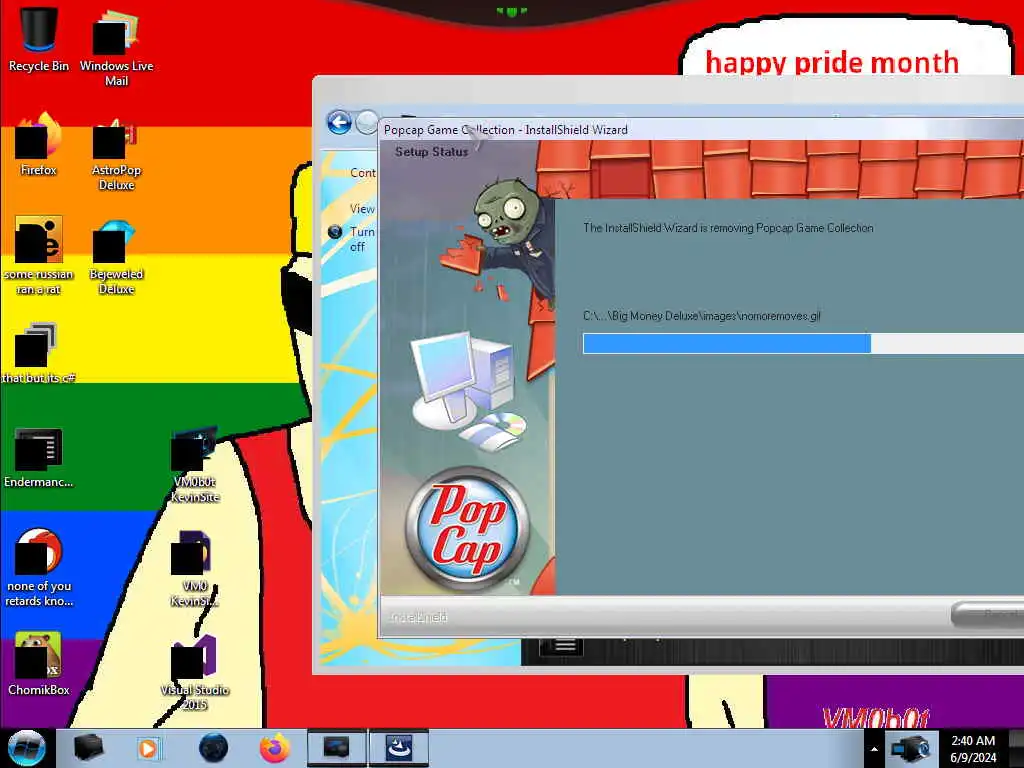Switch to the Control Panel taskbar window

tap(336, 748)
